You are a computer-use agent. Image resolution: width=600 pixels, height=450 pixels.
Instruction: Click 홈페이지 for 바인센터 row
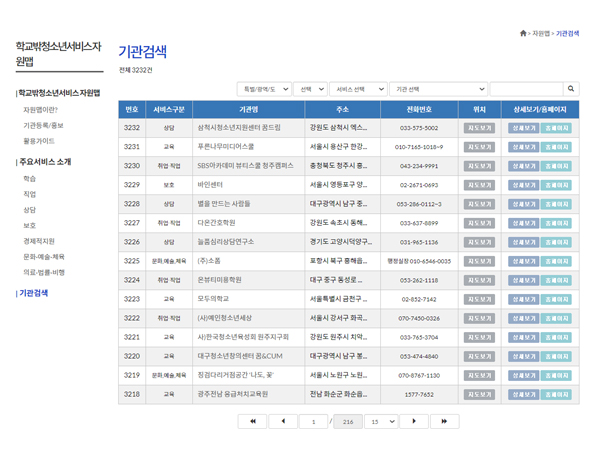click(x=556, y=185)
